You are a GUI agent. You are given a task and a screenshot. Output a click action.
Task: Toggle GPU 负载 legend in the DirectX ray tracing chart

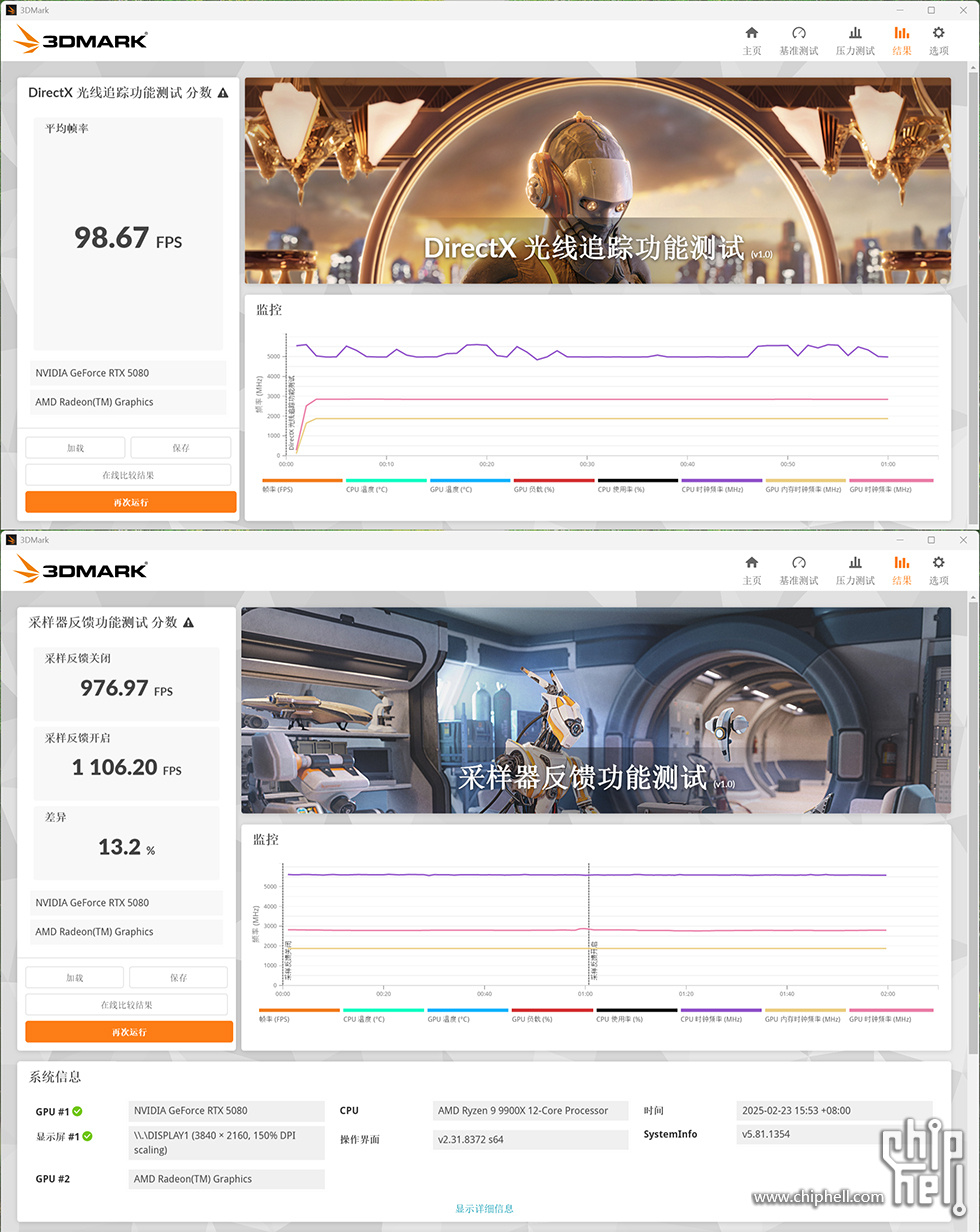(x=555, y=485)
